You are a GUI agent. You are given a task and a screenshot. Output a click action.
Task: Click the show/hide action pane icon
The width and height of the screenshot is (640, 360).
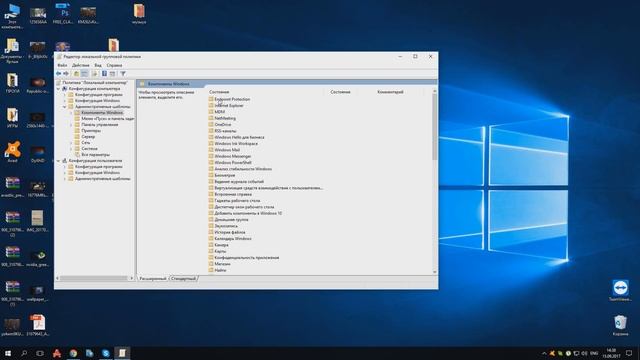(112, 73)
